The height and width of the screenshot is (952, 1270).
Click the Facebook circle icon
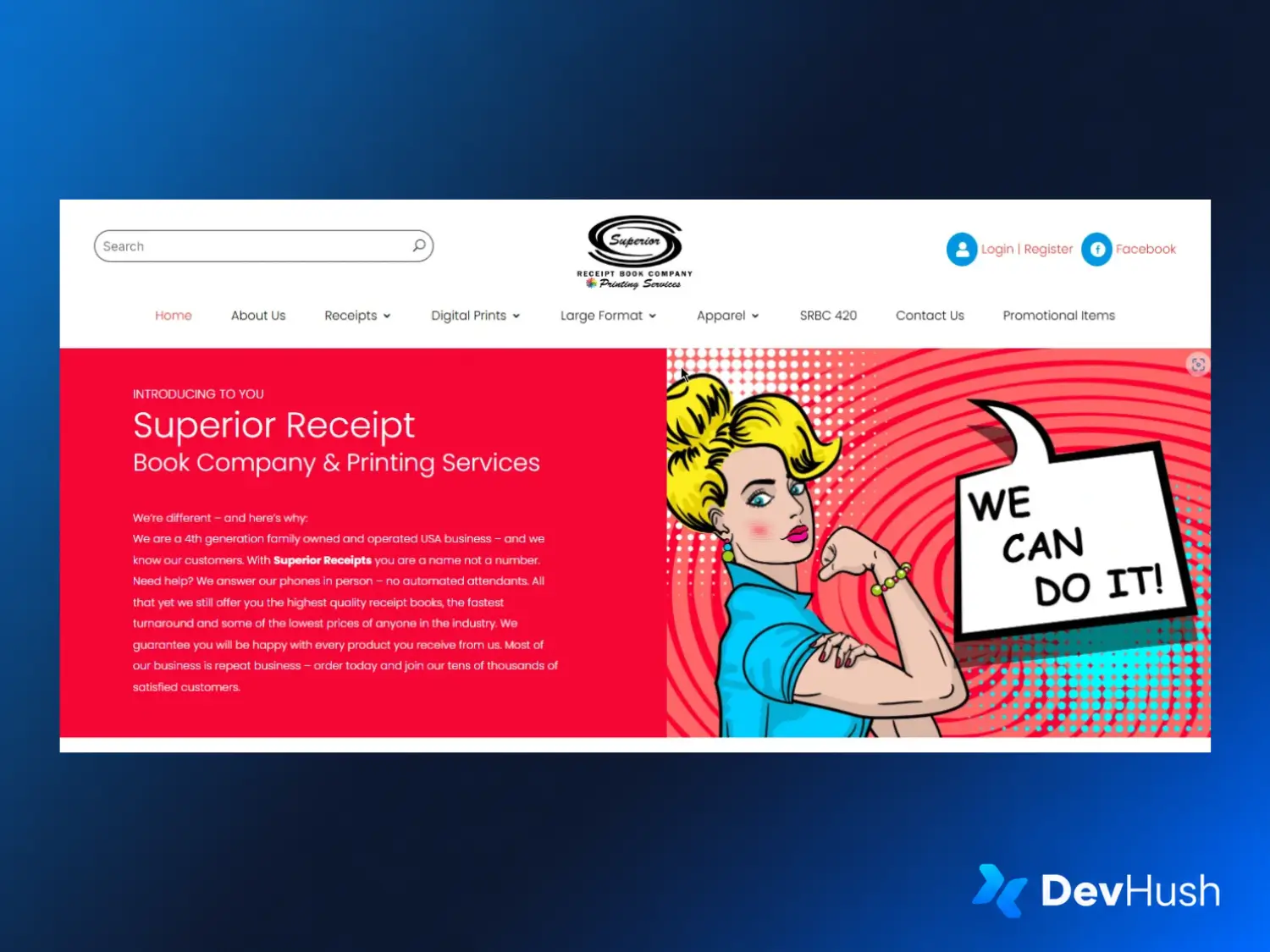click(1096, 249)
